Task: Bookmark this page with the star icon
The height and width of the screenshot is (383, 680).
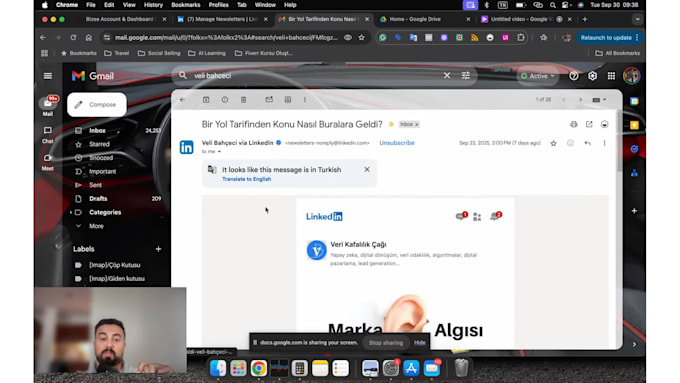Action: [x=362, y=38]
